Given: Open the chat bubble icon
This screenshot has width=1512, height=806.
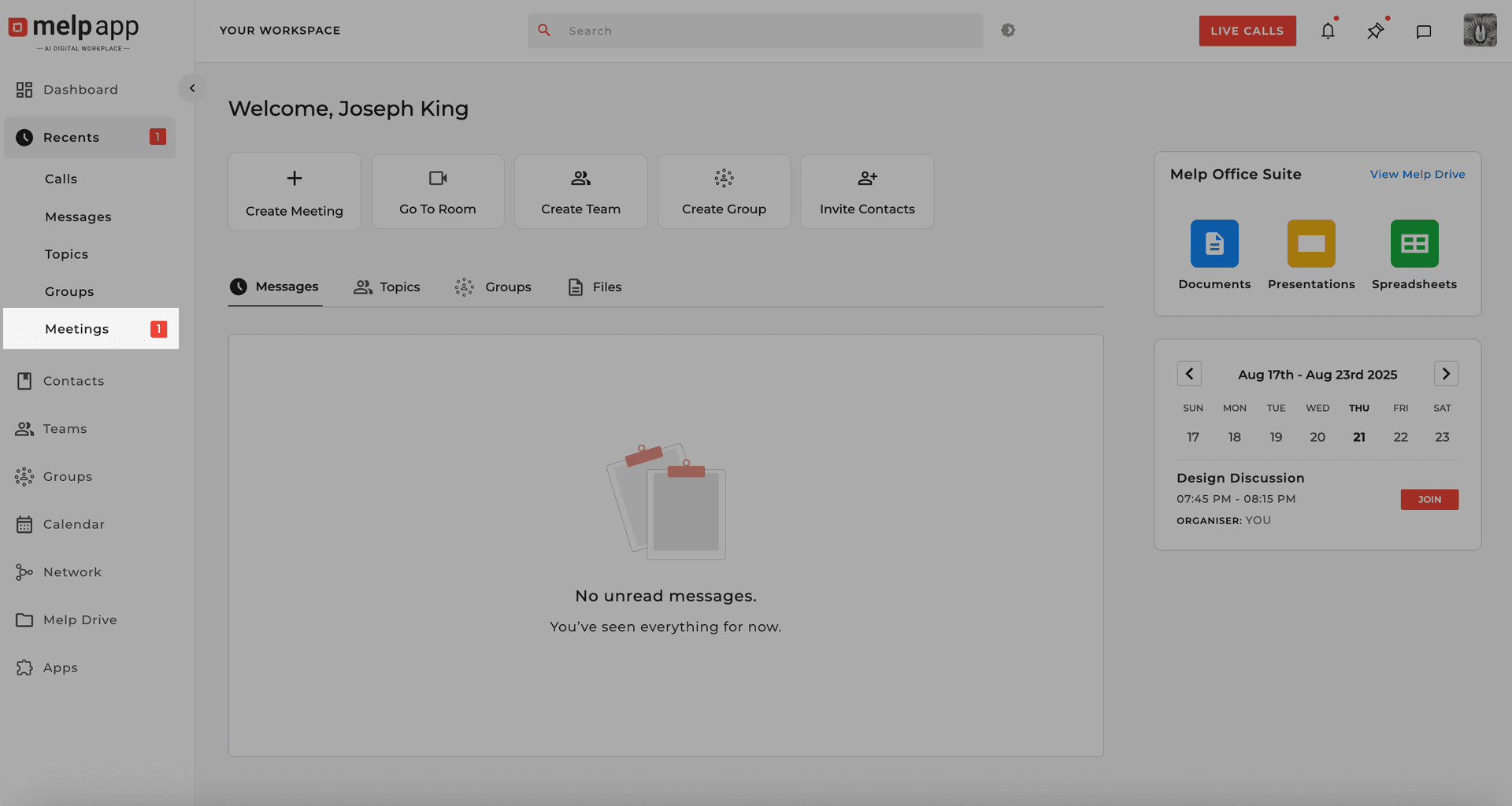Looking at the screenshot, I should point(1424,32).
